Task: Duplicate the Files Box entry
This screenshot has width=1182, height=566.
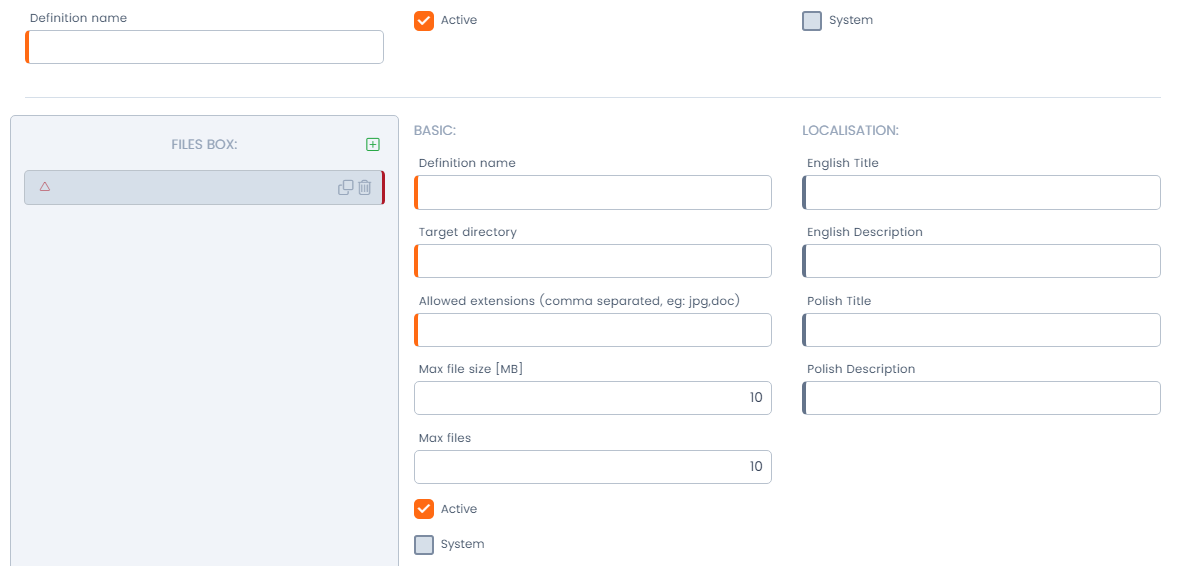Action: [345, 187]
